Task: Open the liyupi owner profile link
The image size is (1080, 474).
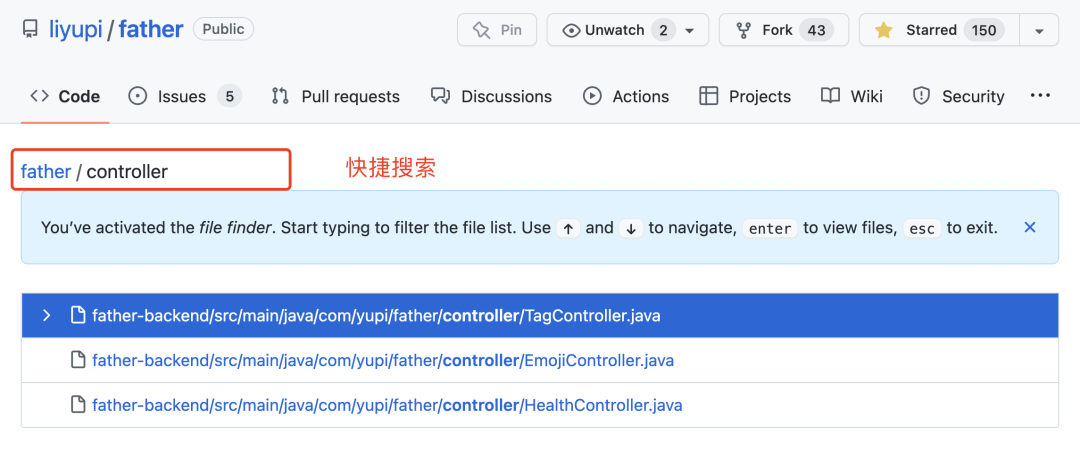Action: point(76,30)
